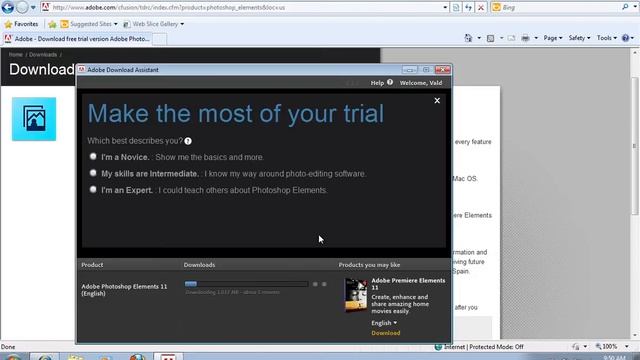Viewport: 640px width, 360px height.
Task: Click the Home breadcrumb link
Action: (x=16, y=55)
